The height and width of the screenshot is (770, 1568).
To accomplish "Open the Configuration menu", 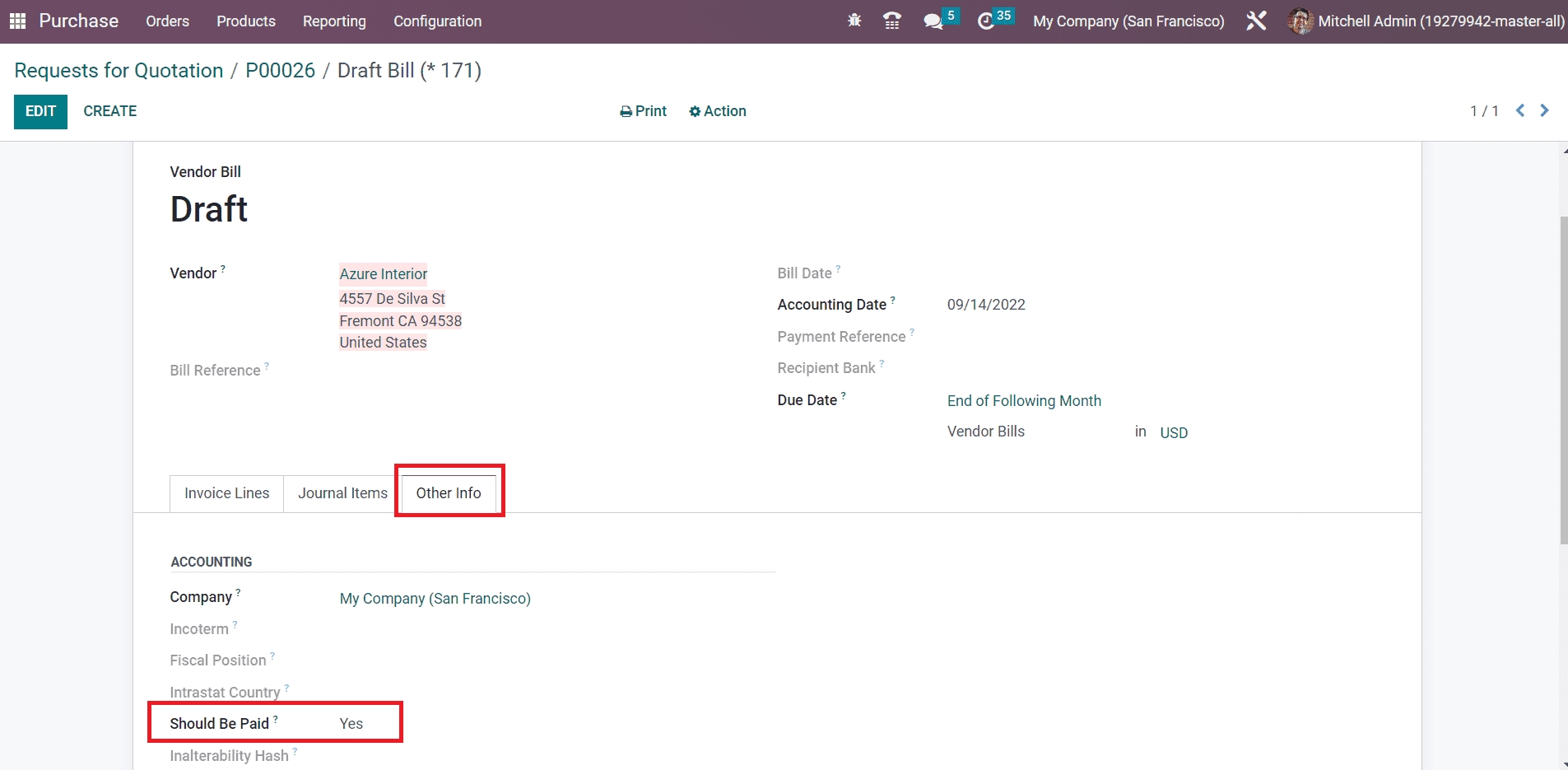I will (437, 21).
